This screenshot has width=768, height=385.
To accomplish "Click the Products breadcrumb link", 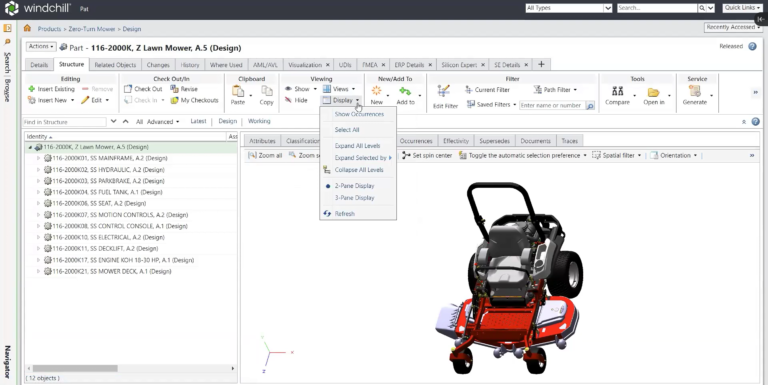I will [49, 29].
